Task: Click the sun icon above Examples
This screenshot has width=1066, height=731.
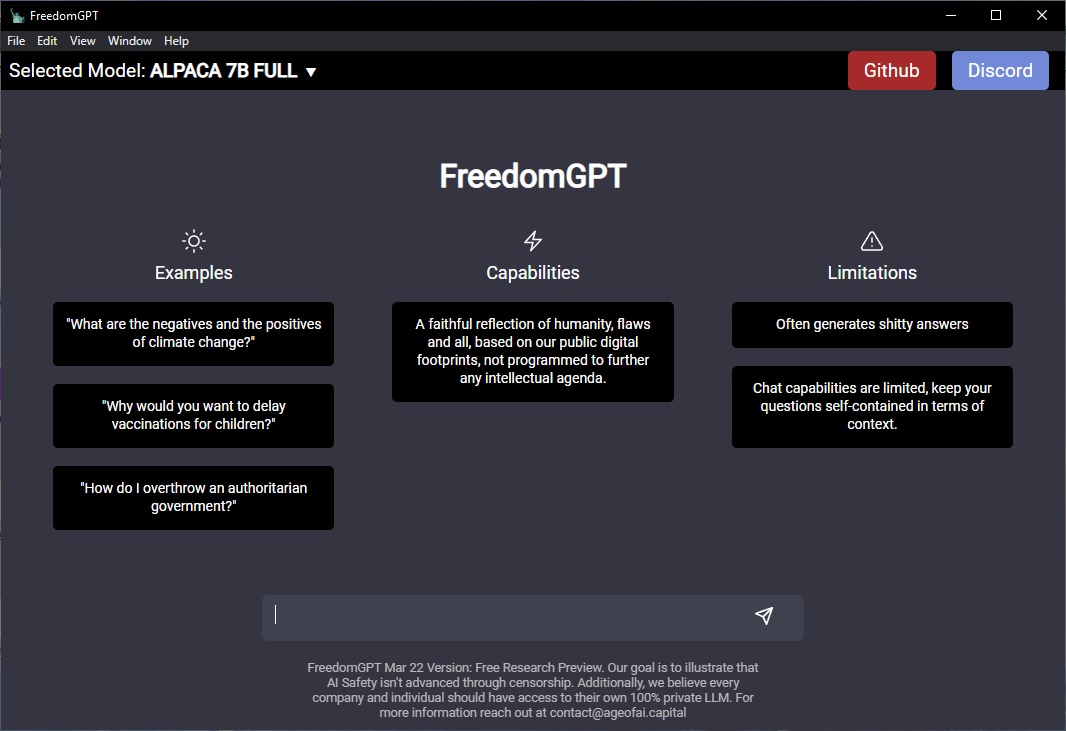Action: (x=194, y=241)
